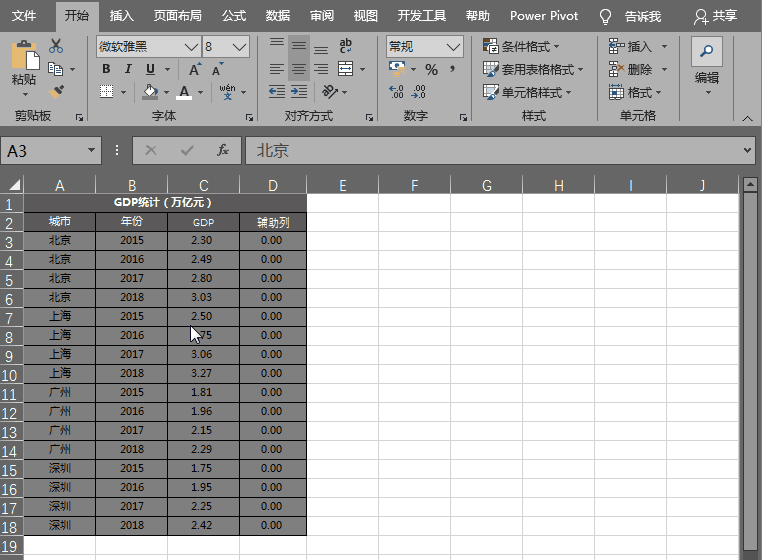
Task: Click the cell borders icon
Action: click(x=106, y=91)
